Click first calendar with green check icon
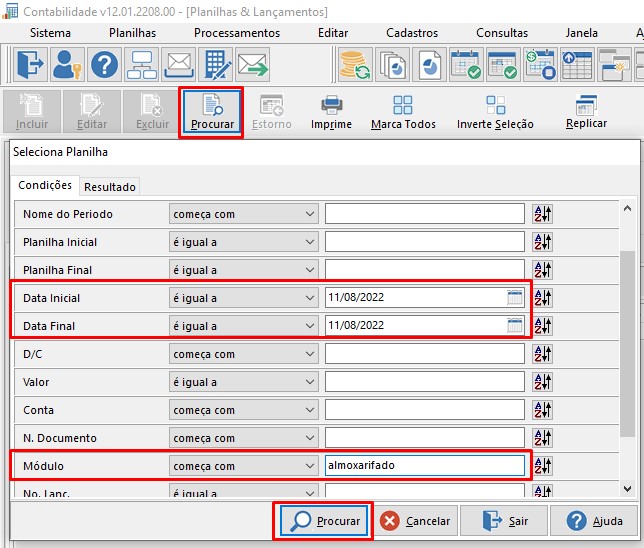Viewport: 644px width, 548px height. tap(466, 64)
